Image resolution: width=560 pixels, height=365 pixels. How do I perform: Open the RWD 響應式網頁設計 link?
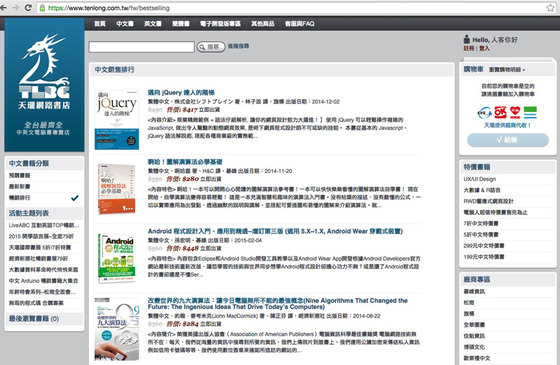489,201
